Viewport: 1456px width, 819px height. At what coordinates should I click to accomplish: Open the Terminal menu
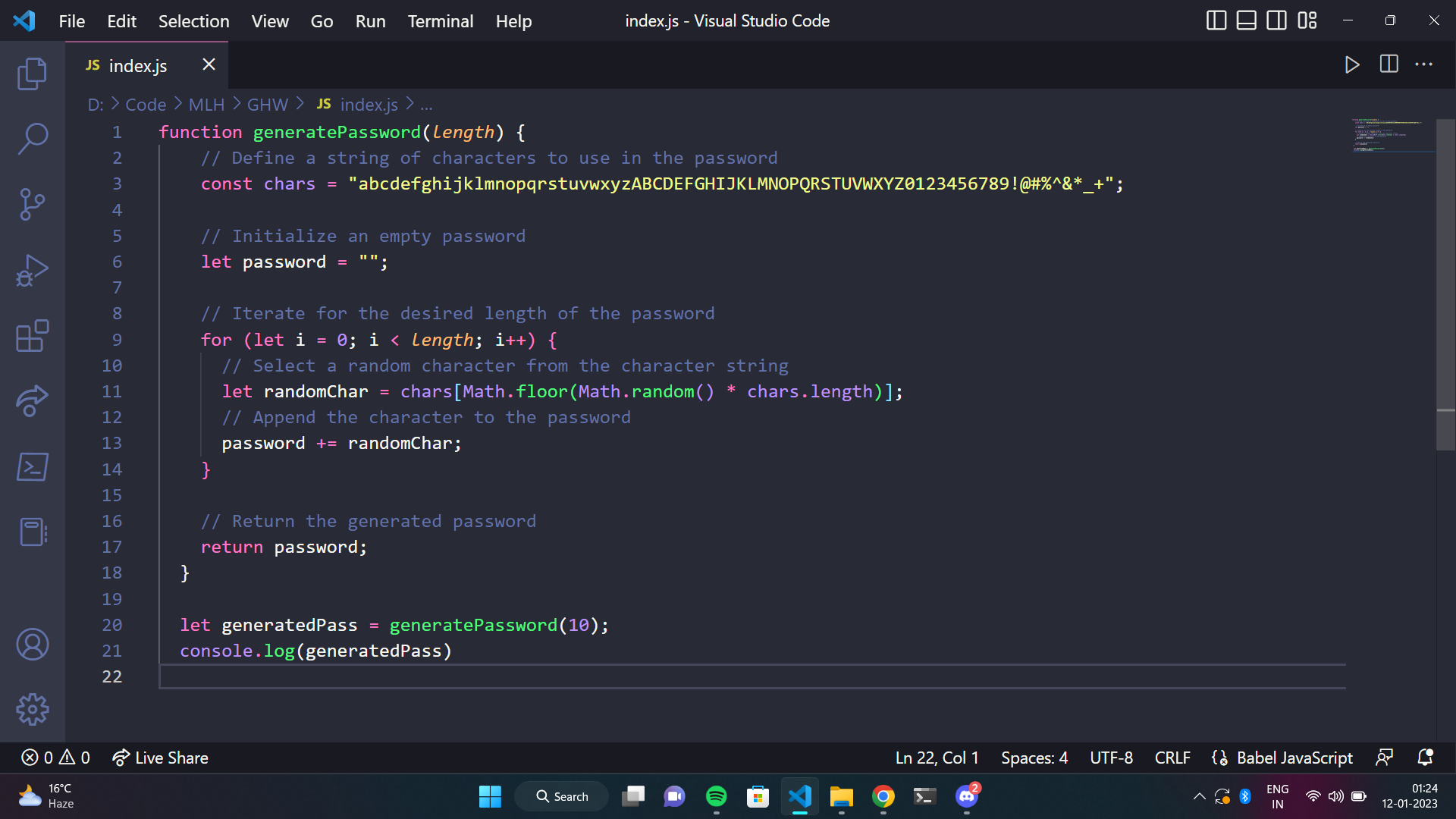[440, 21]
